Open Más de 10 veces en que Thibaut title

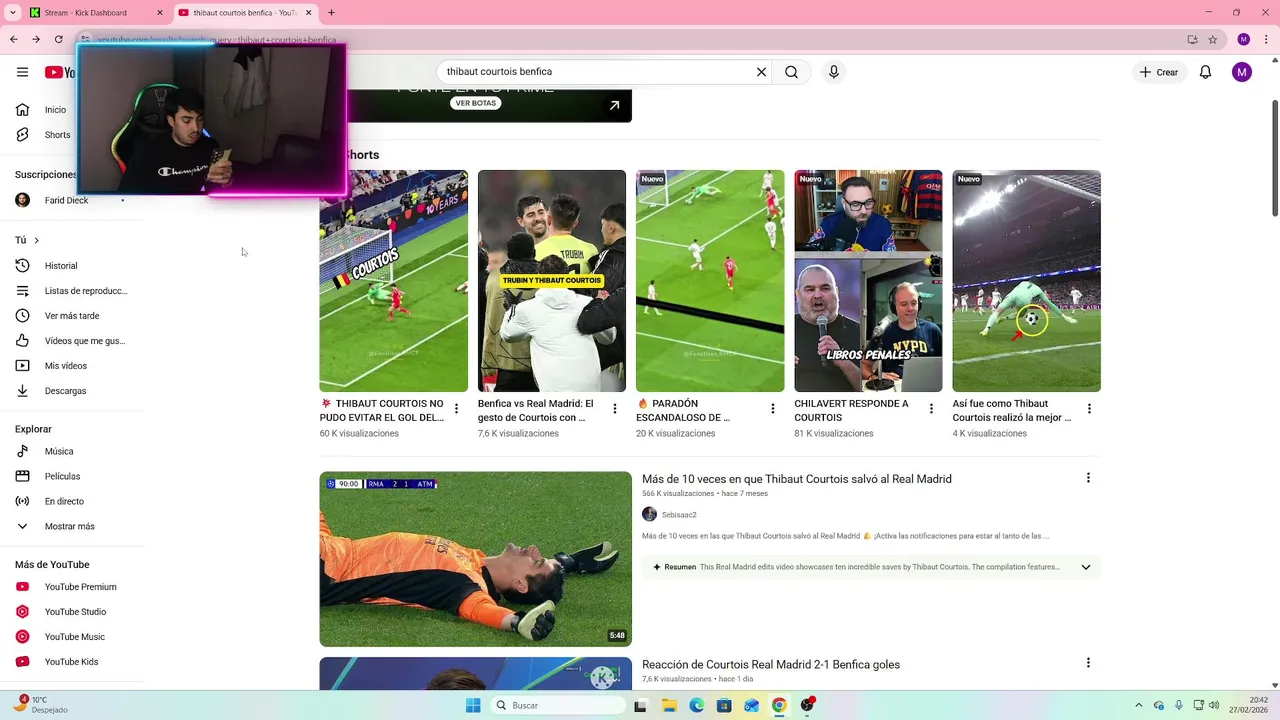(797, 479)
